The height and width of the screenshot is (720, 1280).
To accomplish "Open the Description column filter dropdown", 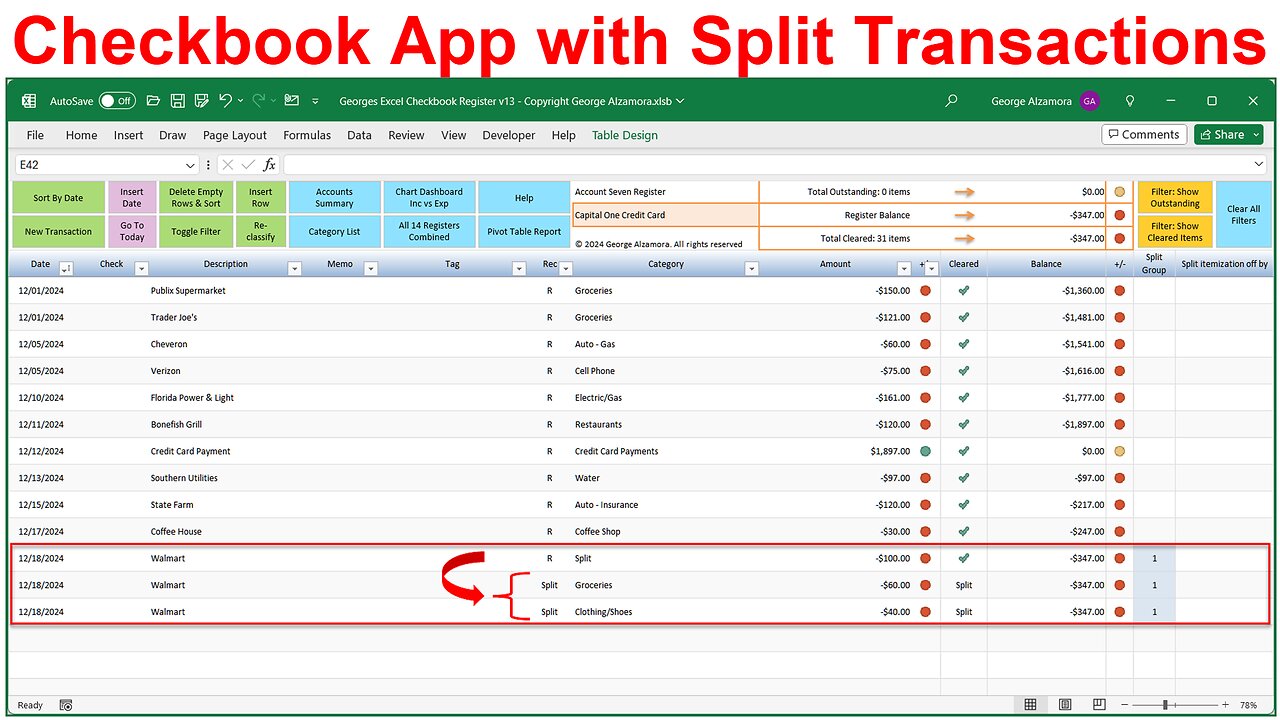I will (x=294, y=268).
